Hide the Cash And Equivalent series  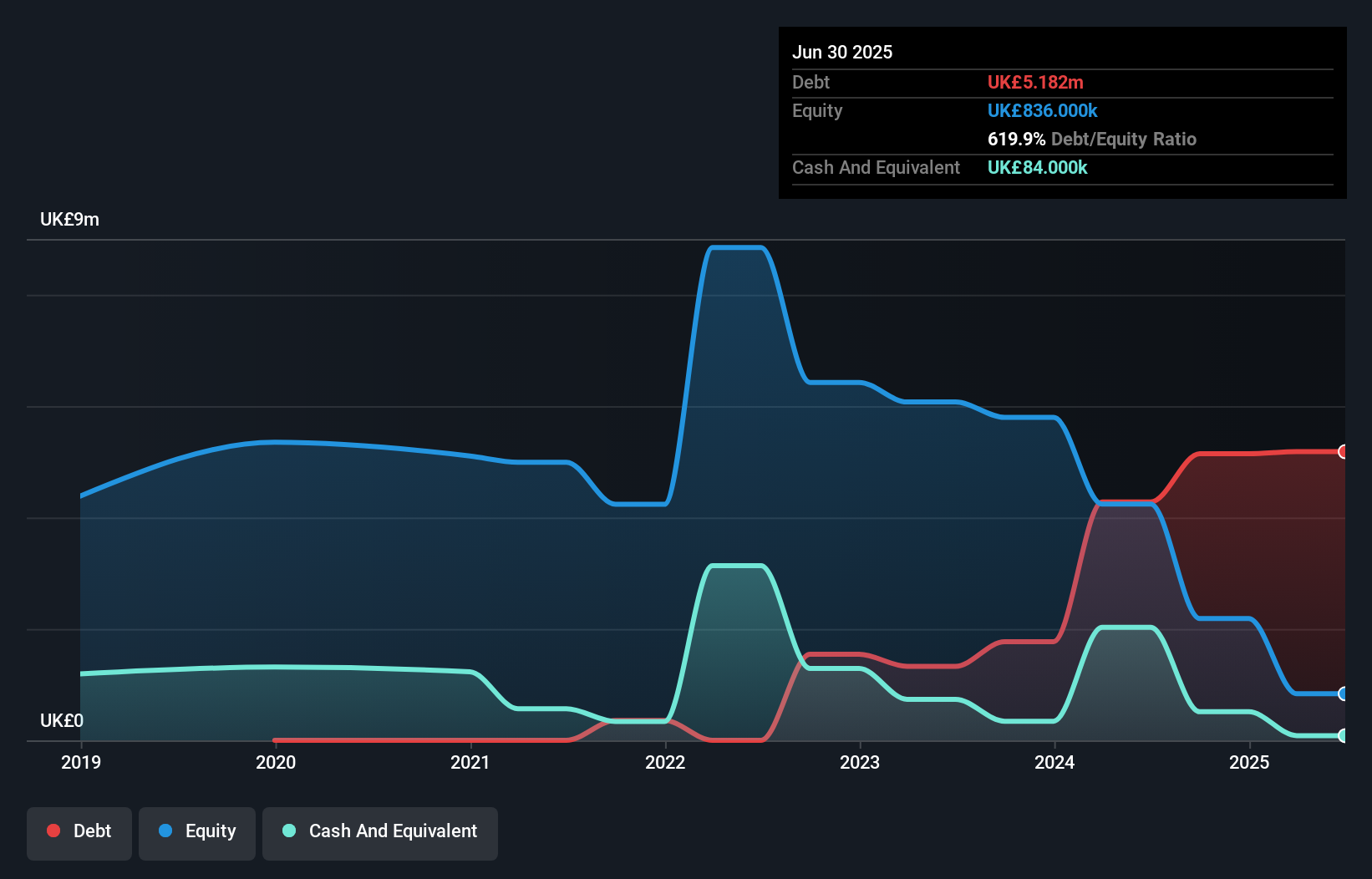(380, 832)
